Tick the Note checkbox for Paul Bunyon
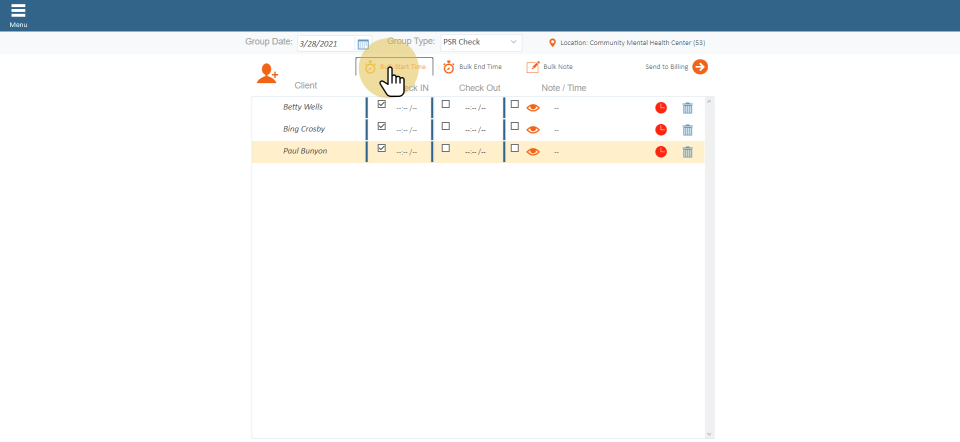This screenshot has height=442, width=960. (515, 148)
